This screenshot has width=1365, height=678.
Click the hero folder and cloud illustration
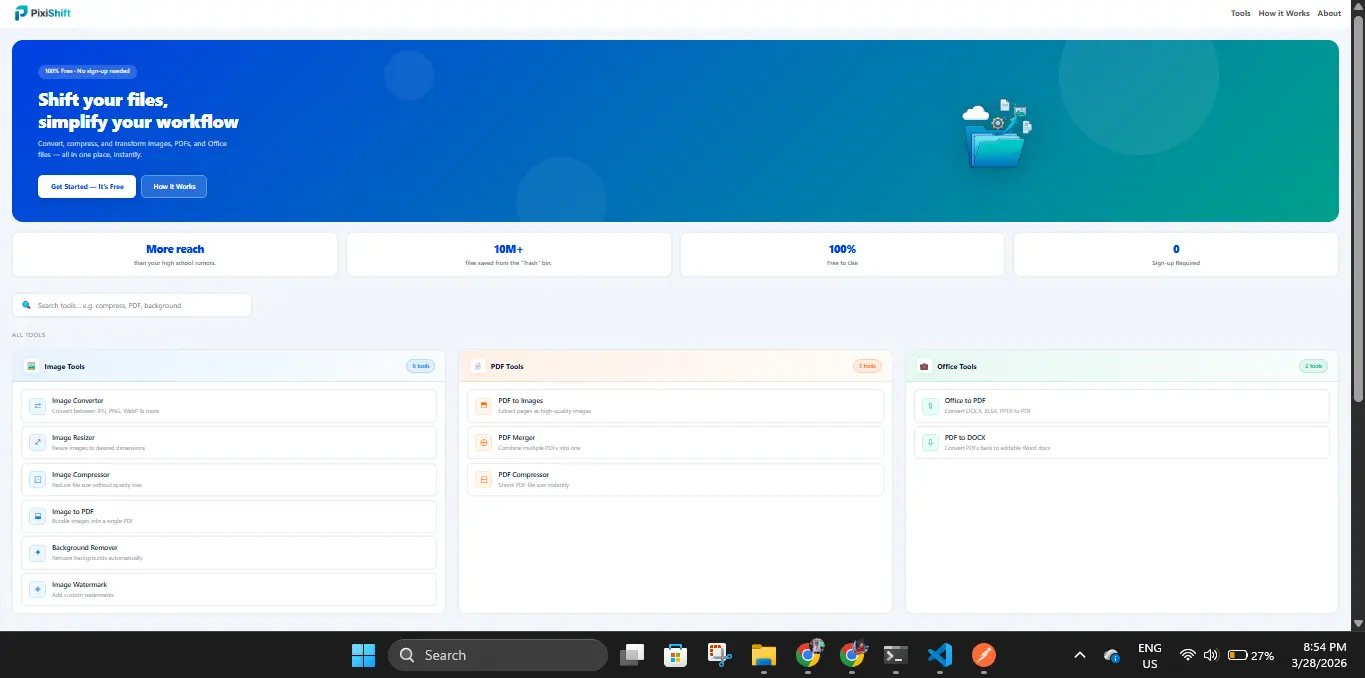pos(997,133)
